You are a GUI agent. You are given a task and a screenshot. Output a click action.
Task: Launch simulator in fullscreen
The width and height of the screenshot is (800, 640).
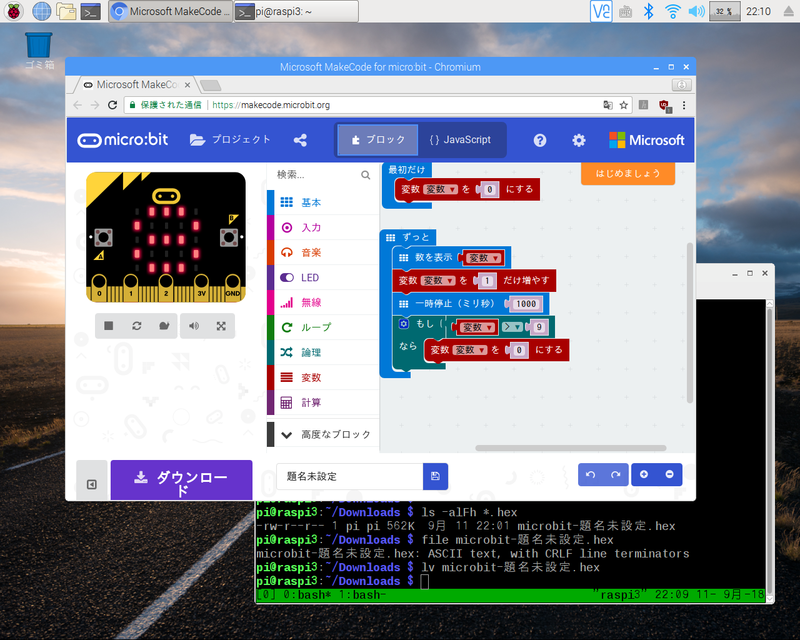[221, 326]
